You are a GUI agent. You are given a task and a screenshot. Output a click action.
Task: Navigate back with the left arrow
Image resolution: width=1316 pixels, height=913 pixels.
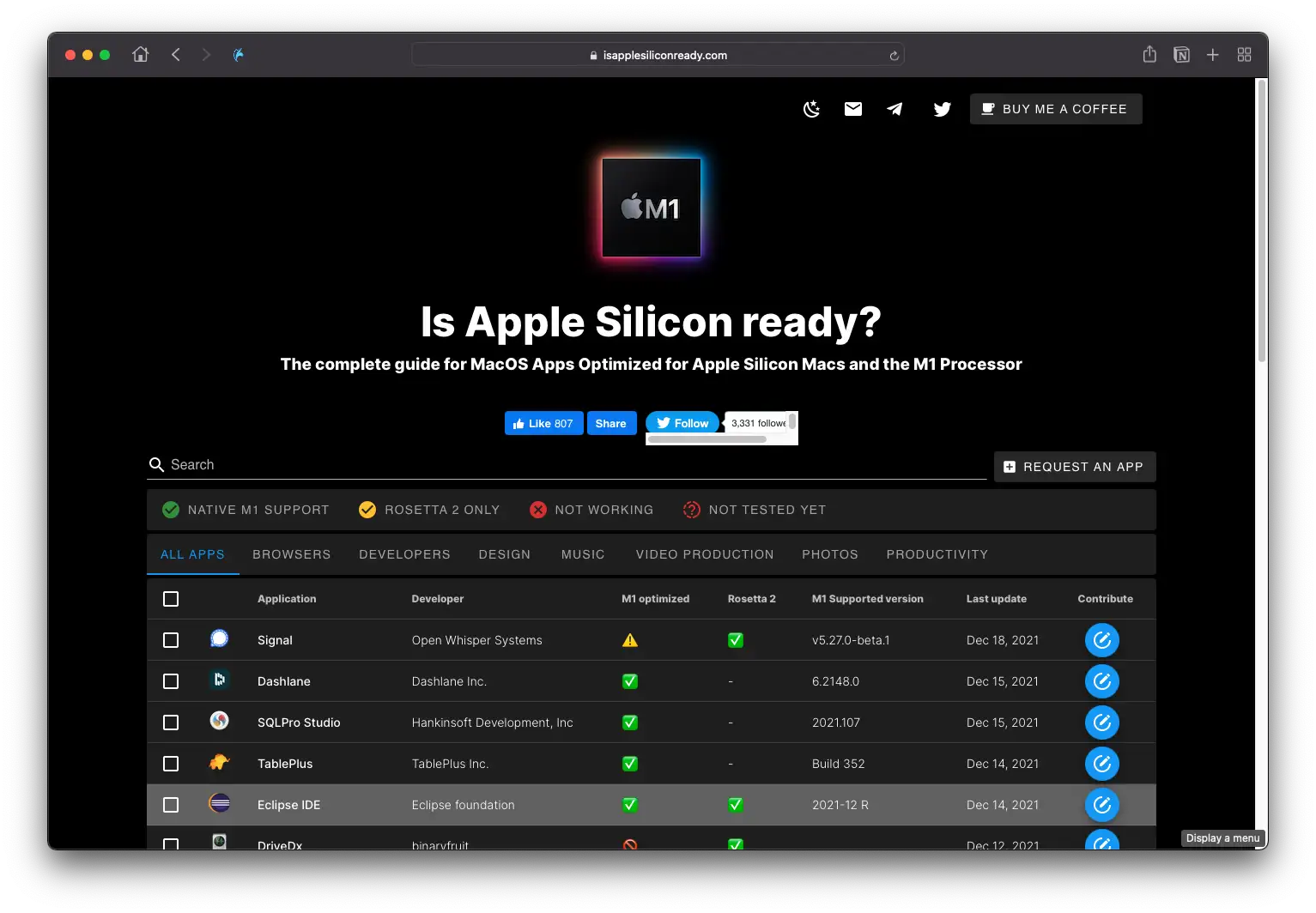click(x=176, y=55)
